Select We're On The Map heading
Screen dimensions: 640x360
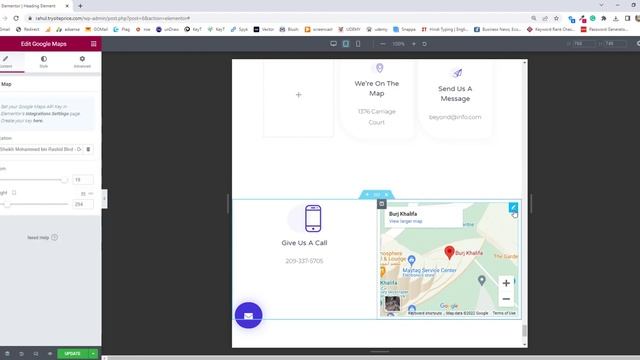(377, 88)
